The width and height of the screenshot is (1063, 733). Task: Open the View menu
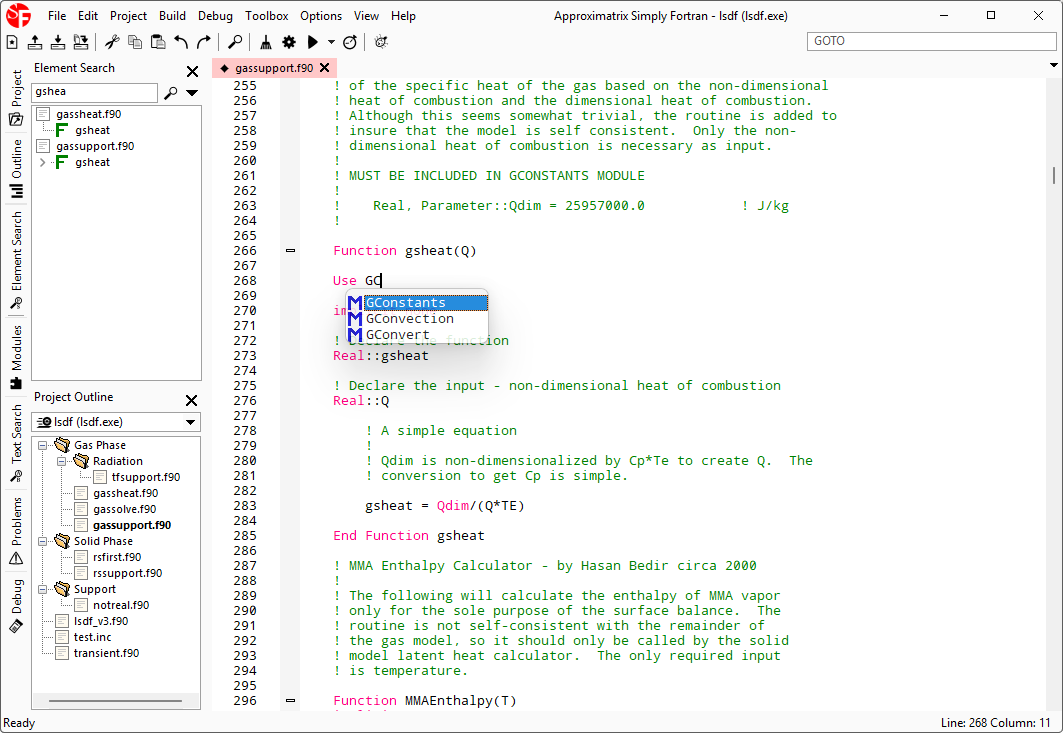click(366, 16)
